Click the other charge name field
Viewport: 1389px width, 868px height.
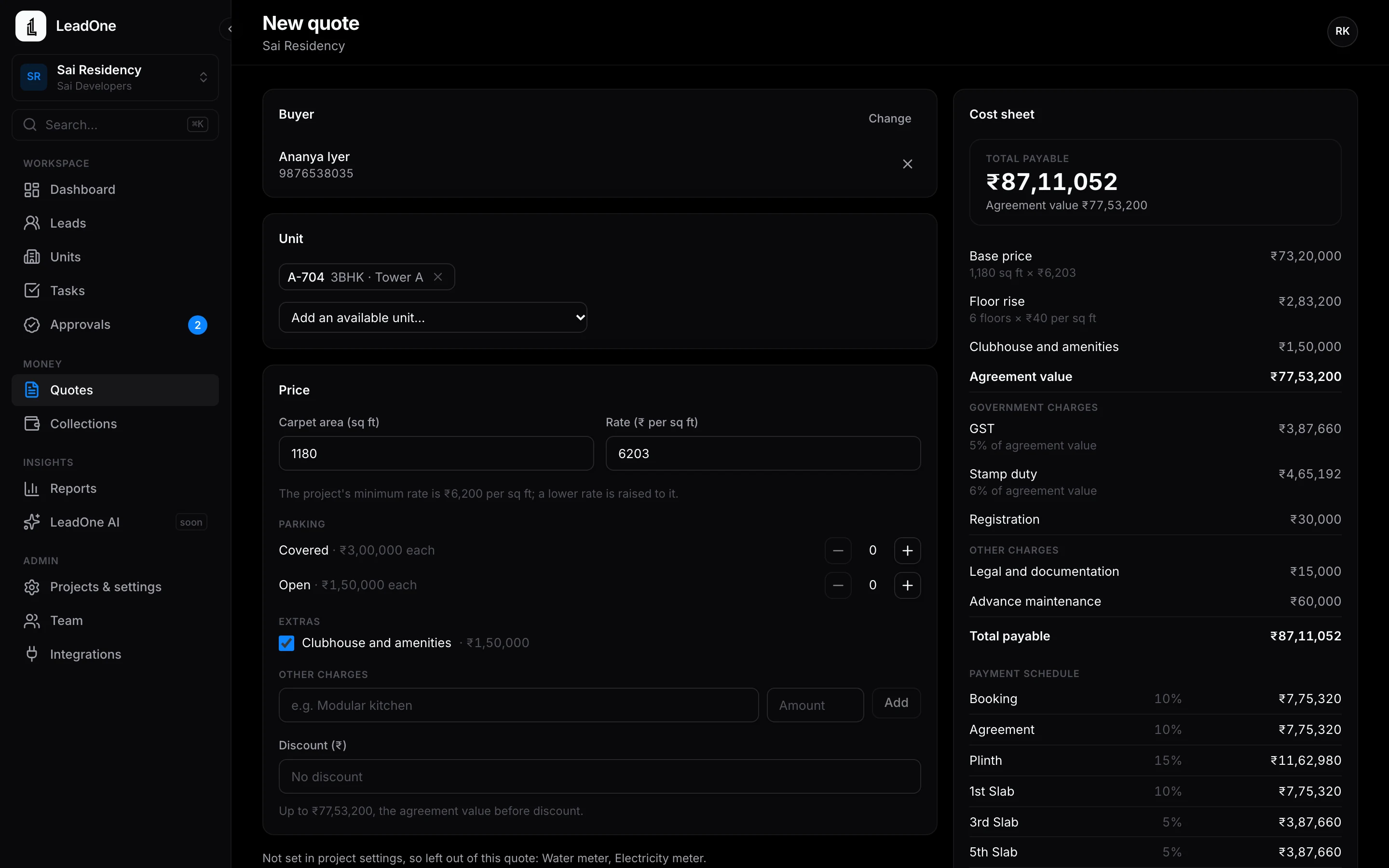518,705
